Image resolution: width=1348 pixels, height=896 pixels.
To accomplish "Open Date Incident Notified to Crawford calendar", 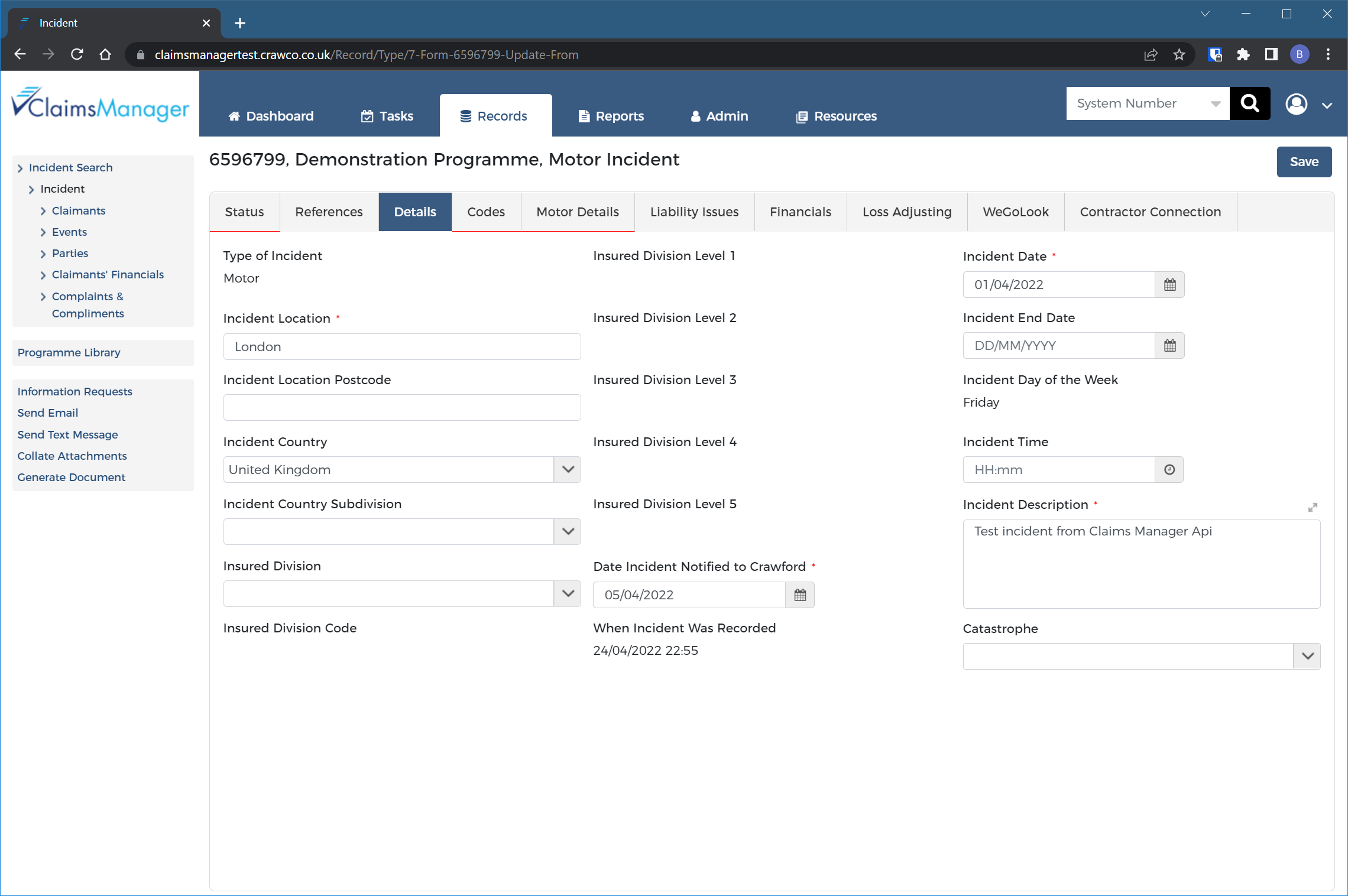I will [x=800, y=595].
